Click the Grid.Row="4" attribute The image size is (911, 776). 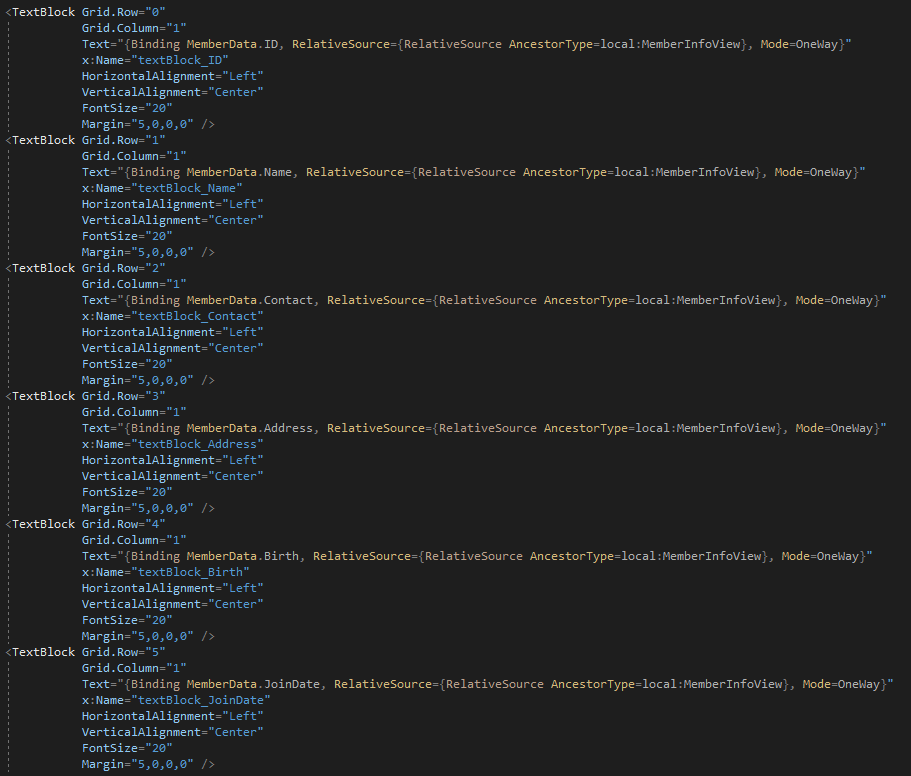(x=123, y=524)
